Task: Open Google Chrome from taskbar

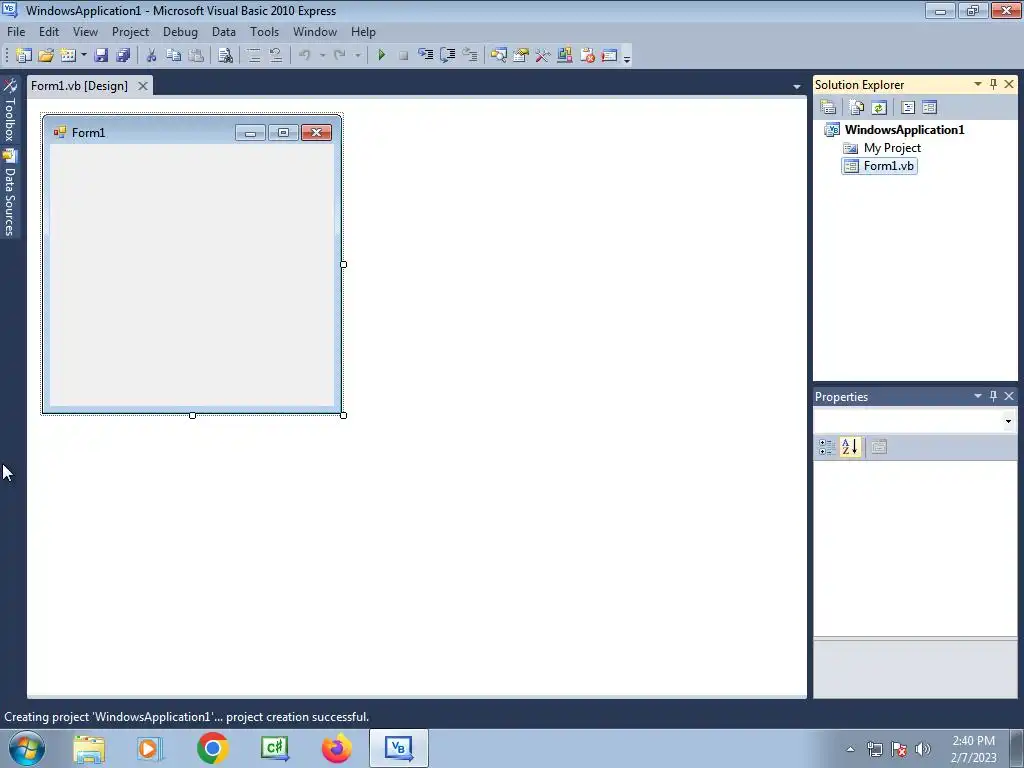Action: pyautogui.click(x=212, y=748)
